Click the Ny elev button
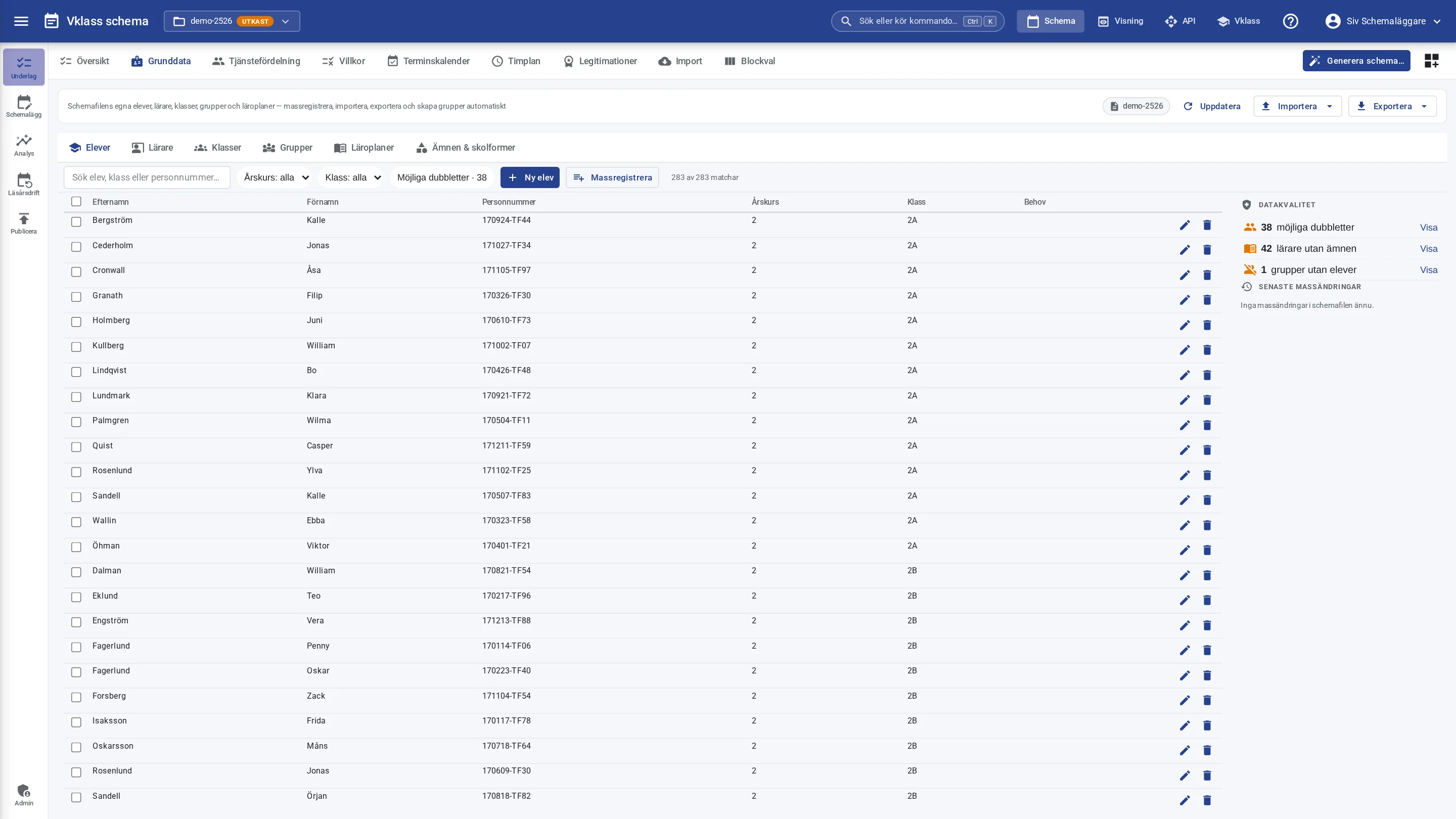Image resolution: width=1456 pixels, height=819 pixels. 530,177
